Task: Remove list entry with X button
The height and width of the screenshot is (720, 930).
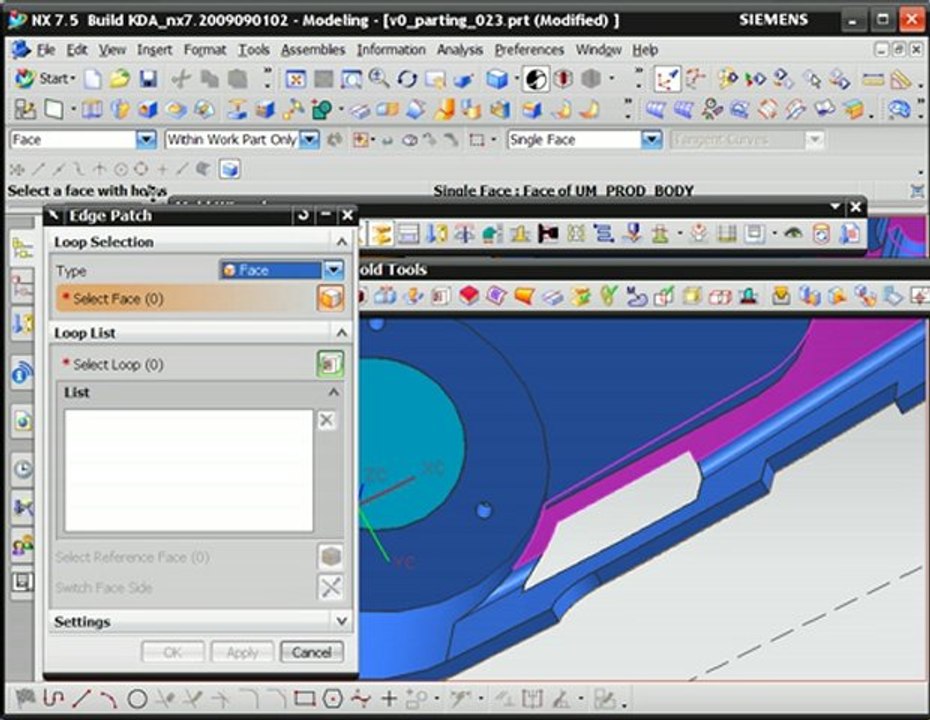Action: click(x=326, y=420)
